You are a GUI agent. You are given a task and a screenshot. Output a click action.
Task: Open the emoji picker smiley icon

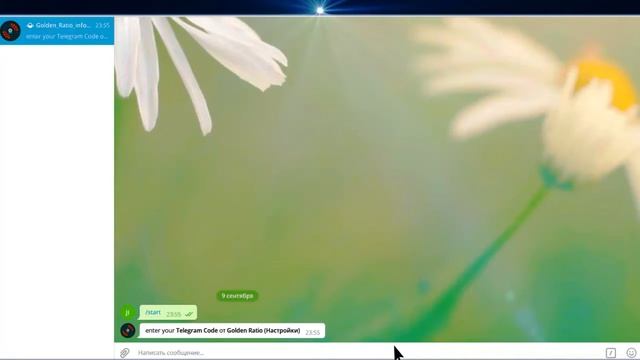tap(631, 353)
